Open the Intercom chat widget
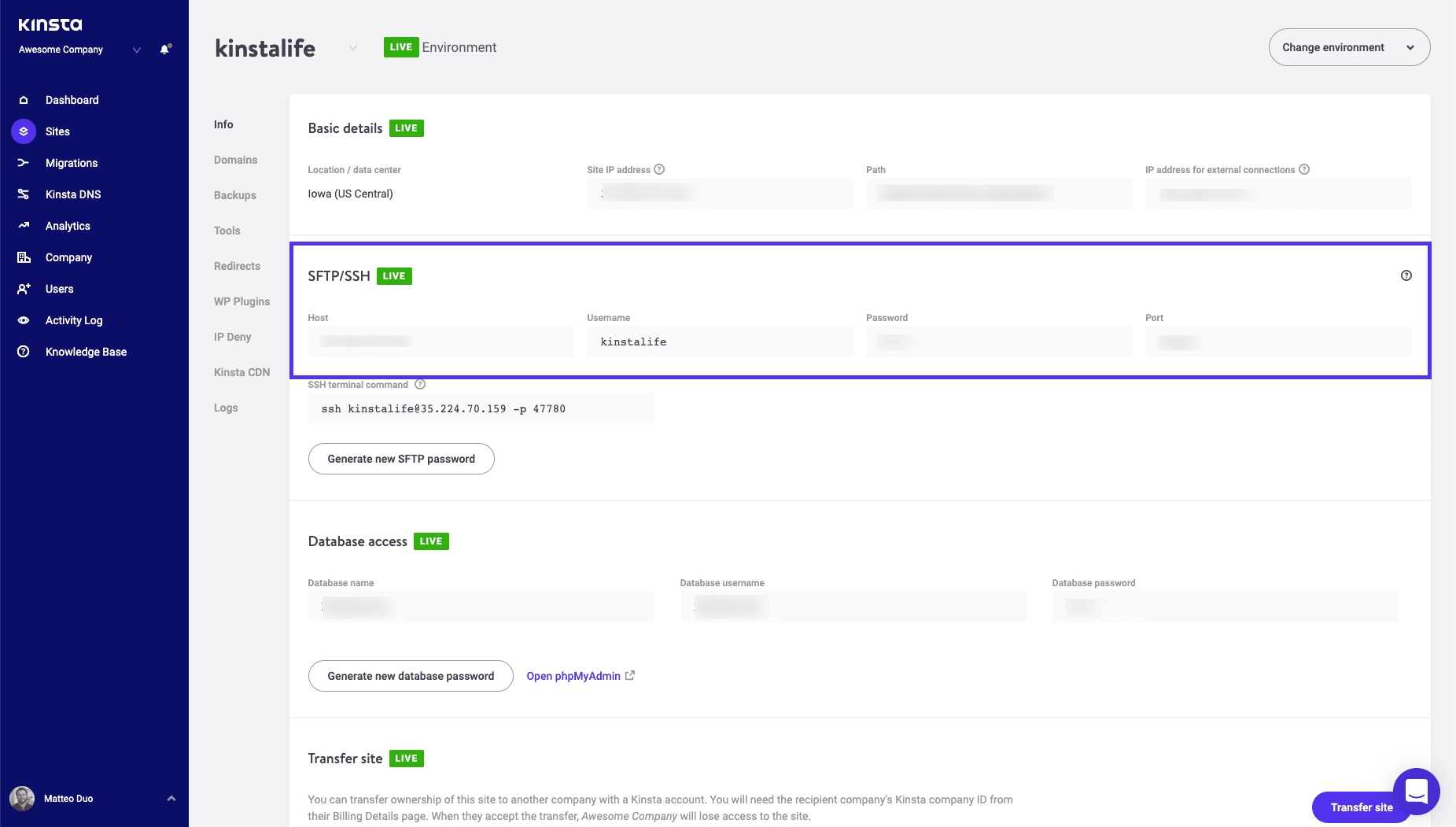 (x=1416, y=791)
